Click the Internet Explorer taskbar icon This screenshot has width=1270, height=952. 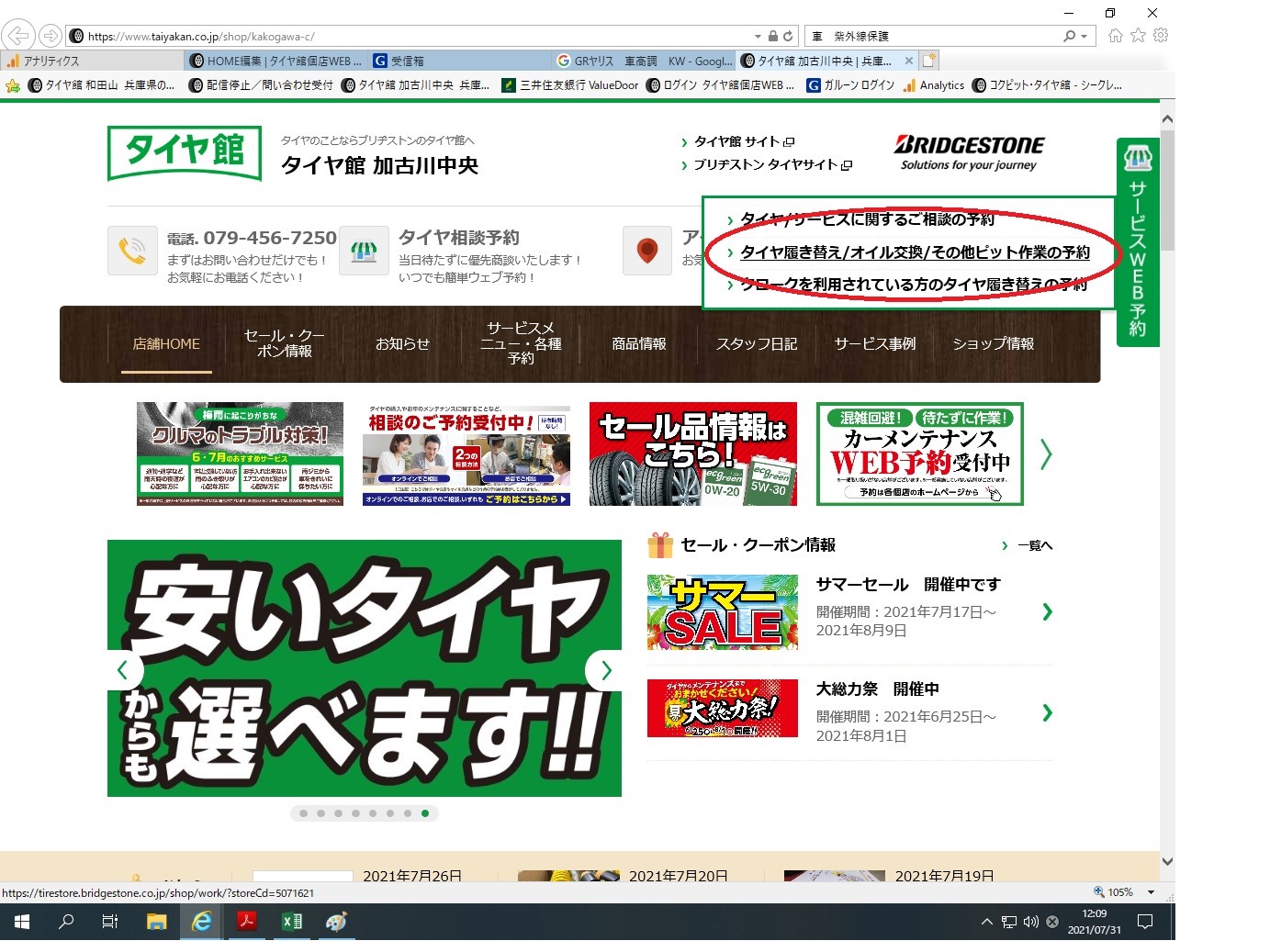click(x=201, y=922)
